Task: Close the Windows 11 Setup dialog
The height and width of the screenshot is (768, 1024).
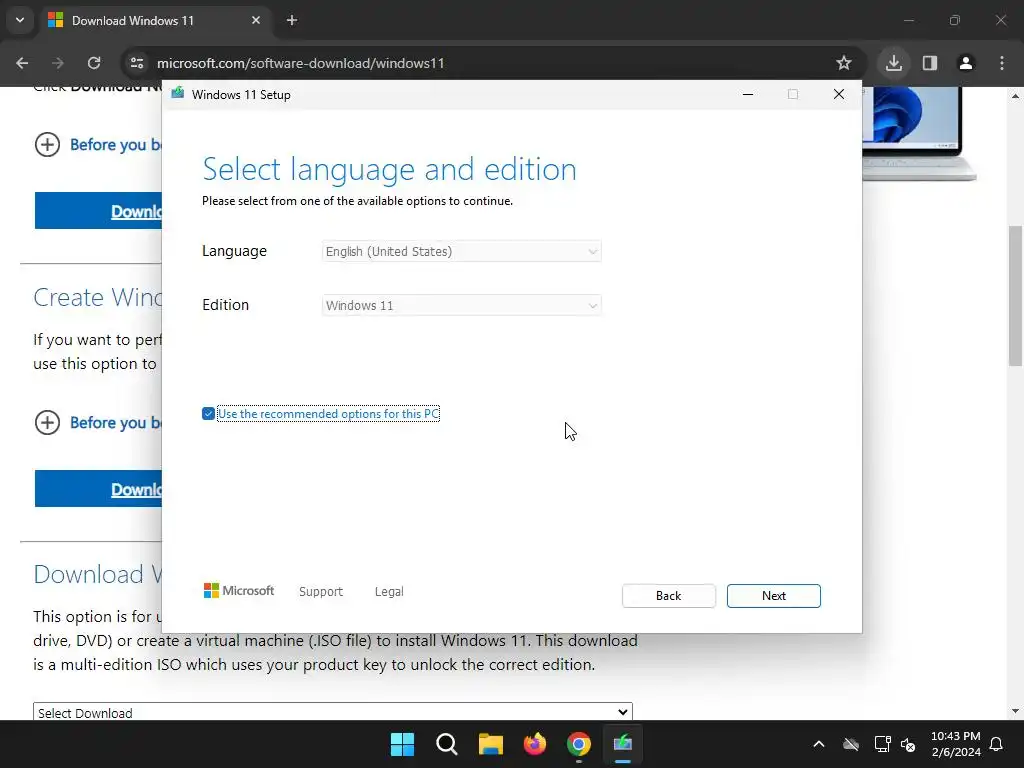Action: click(839, 94)
